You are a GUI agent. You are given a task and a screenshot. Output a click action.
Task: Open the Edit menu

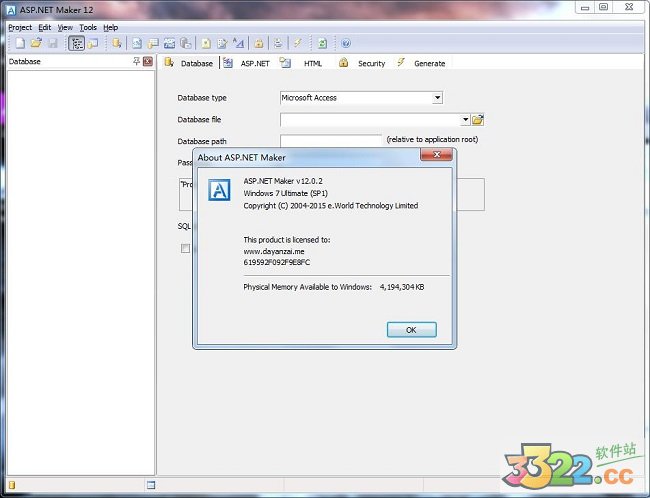coord(44,27)
